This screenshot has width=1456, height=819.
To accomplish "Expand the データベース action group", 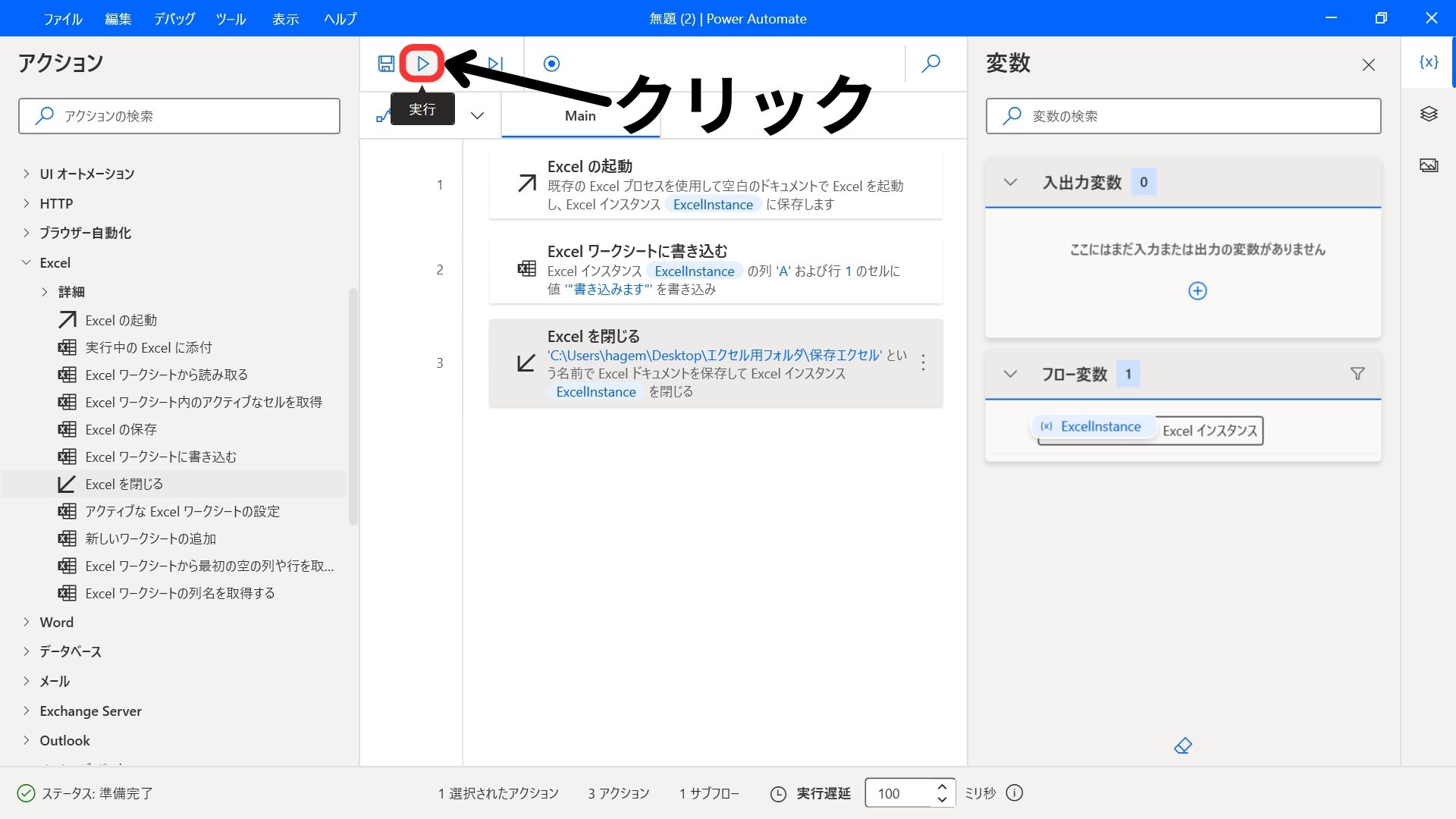I will 27,651.
